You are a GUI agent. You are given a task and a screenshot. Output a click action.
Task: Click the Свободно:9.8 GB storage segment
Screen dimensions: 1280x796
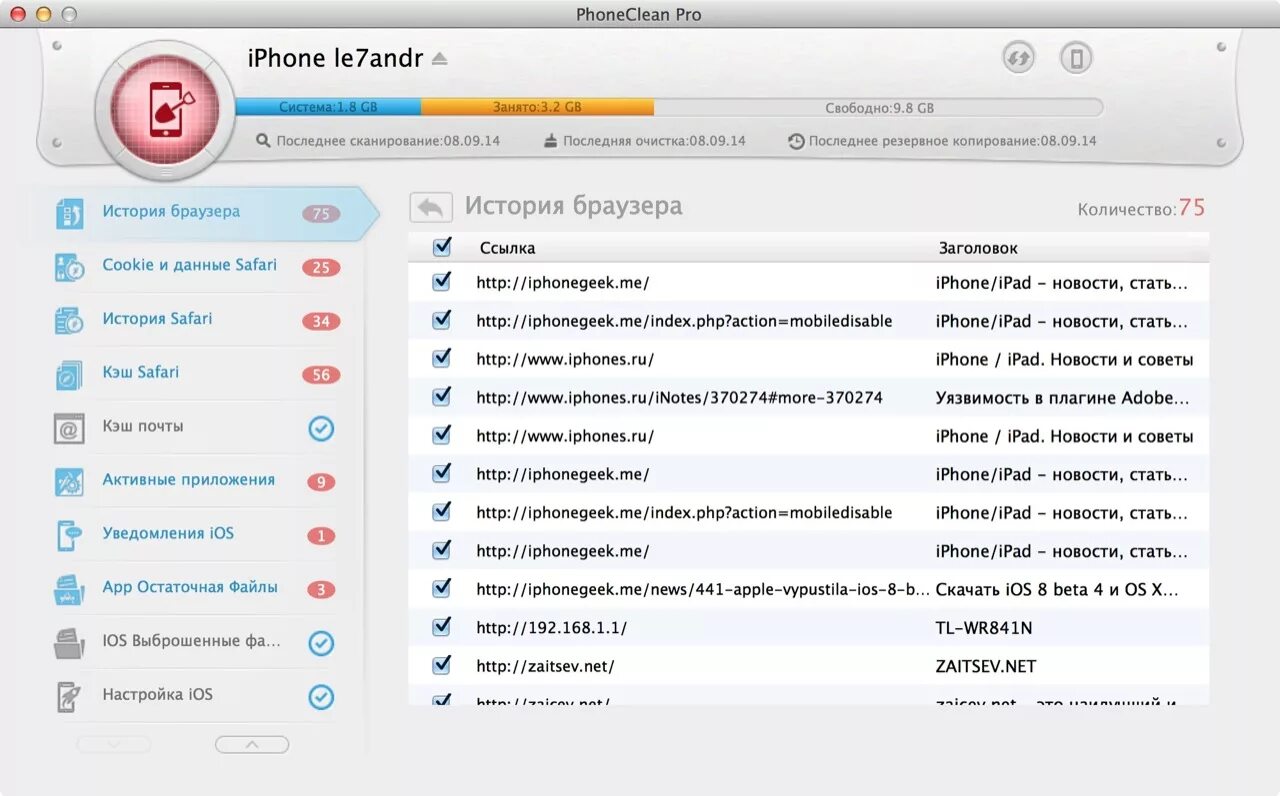pyautogui.click(x=878, y=107)
